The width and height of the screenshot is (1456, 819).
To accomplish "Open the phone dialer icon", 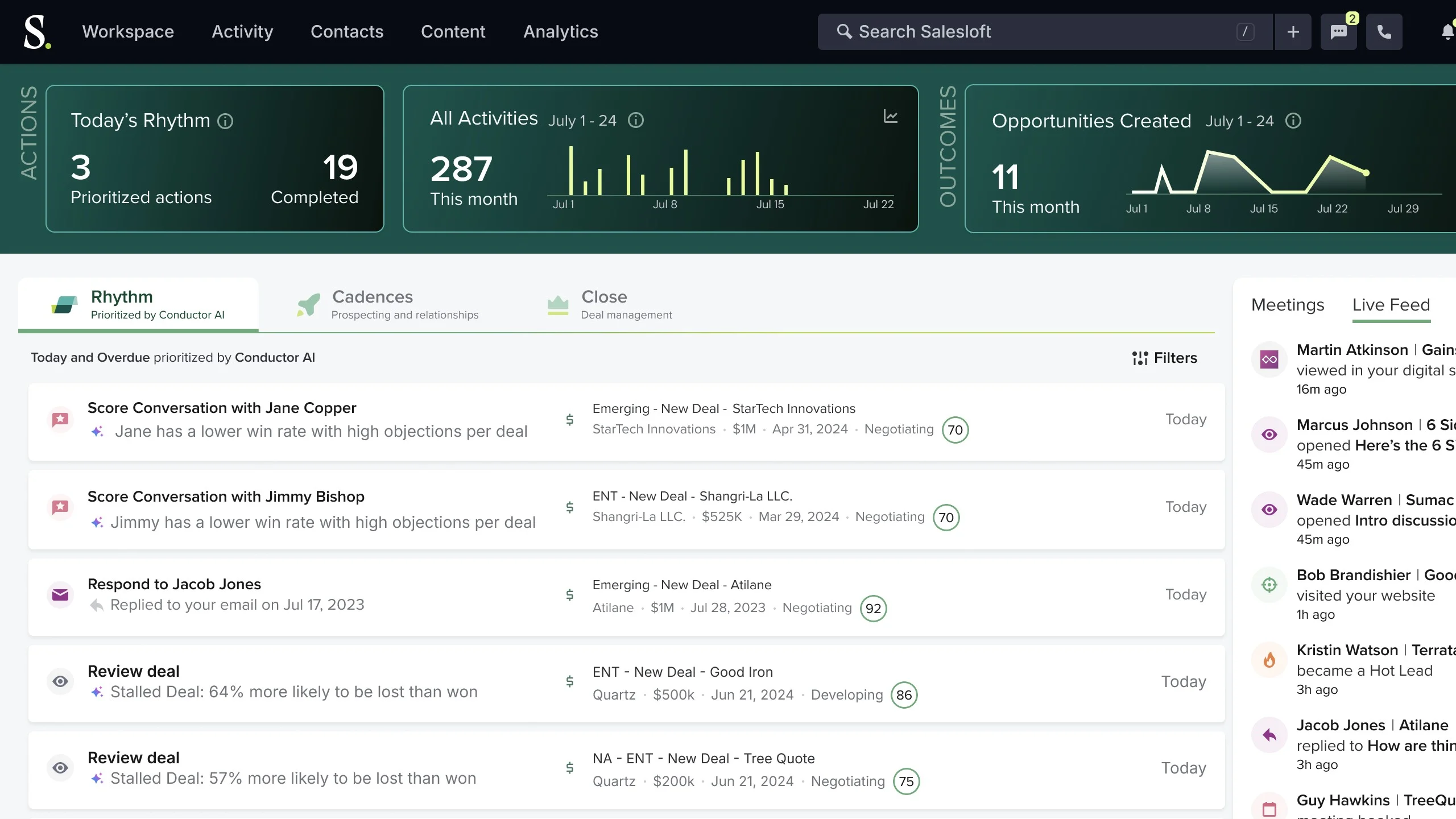I will tap(1384, 32).
